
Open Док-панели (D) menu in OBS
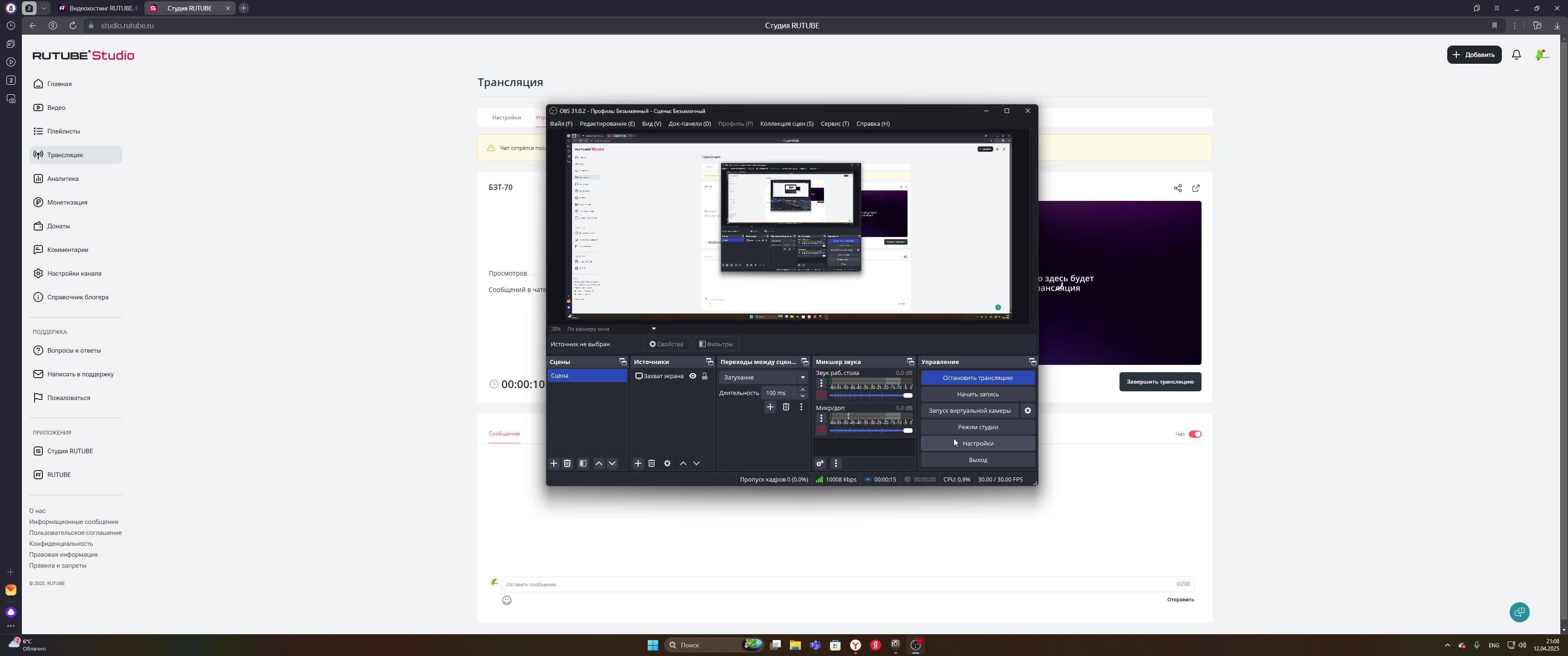(689, 123)
